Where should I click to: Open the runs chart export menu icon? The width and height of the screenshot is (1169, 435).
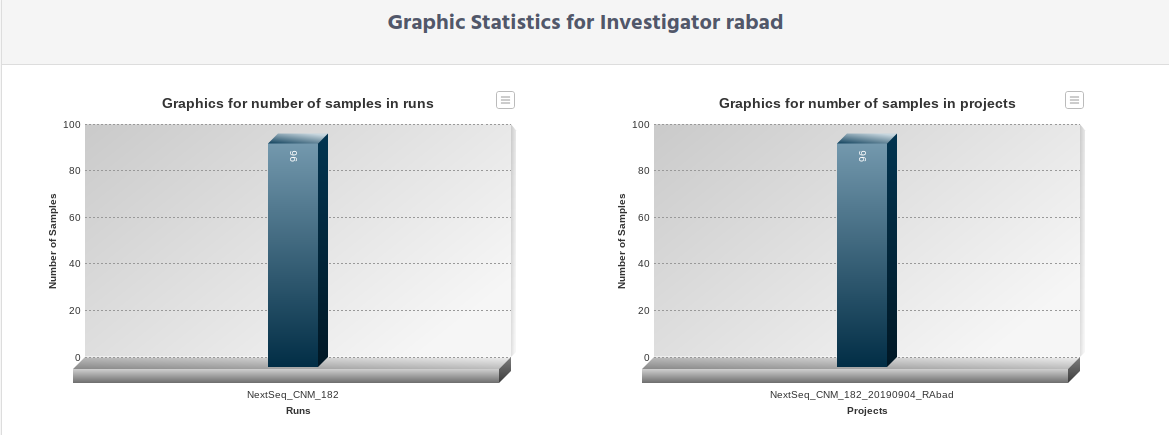505,100
